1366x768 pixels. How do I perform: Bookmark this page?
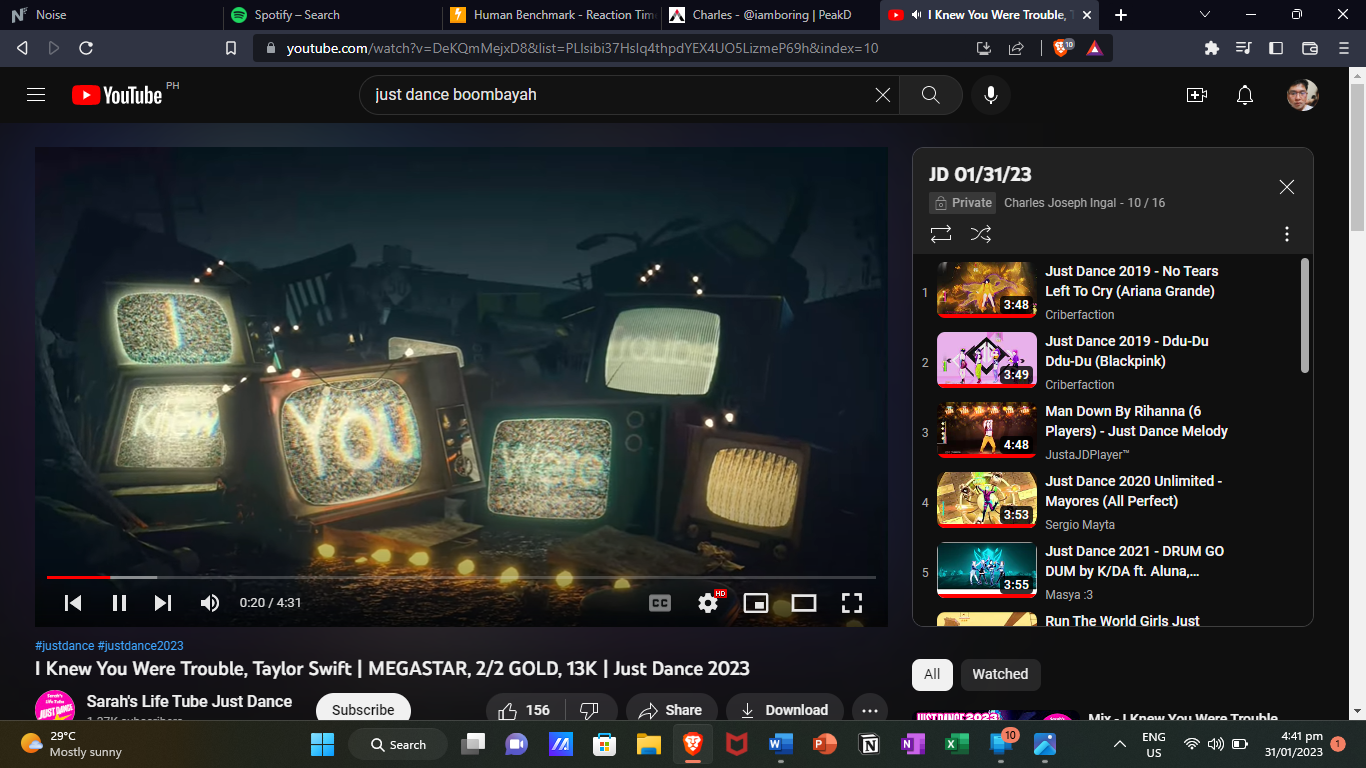point(231,48)
